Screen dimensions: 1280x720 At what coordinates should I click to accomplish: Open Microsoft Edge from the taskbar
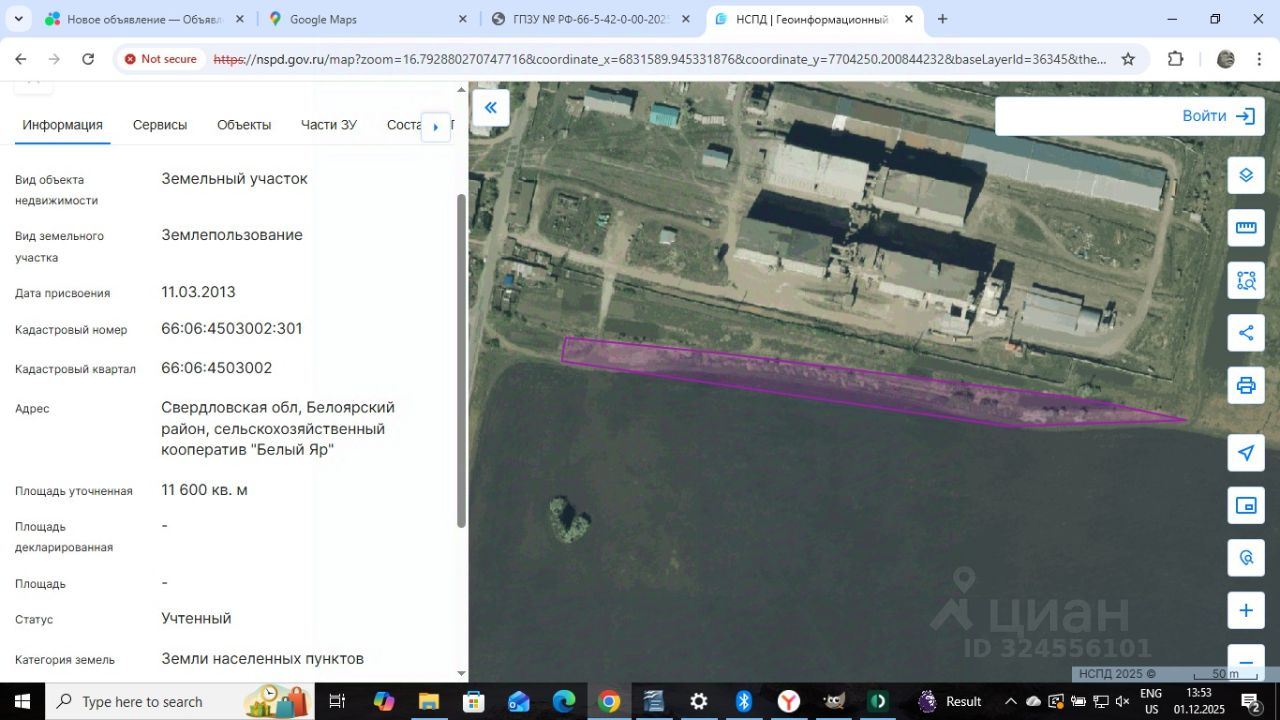tap(564, 701)
